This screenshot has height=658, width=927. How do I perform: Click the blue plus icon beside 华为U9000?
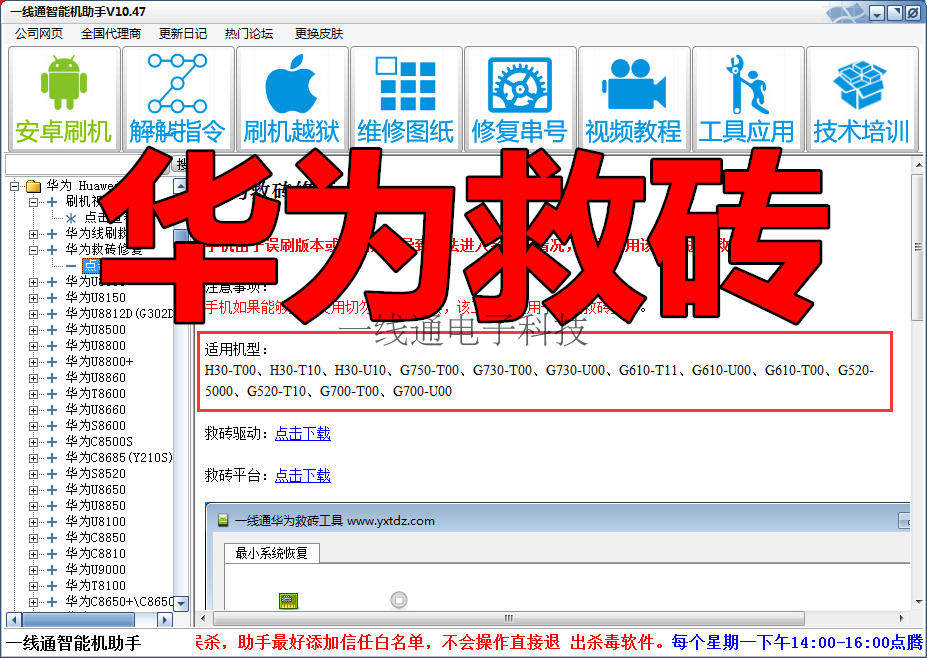tap(52, 569)
